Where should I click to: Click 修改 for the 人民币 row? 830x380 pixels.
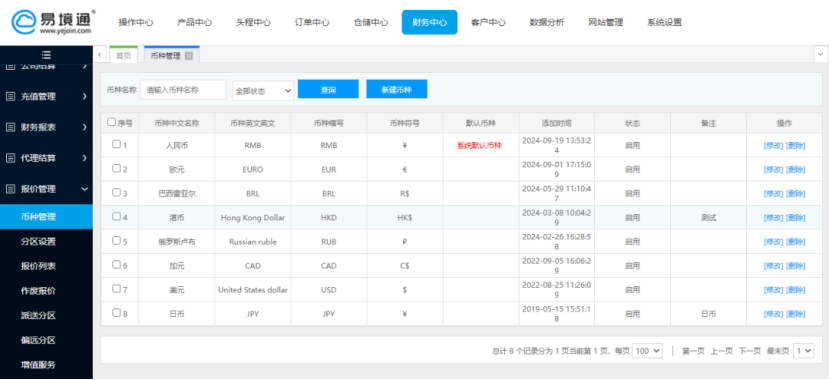[x=773, y=146]
